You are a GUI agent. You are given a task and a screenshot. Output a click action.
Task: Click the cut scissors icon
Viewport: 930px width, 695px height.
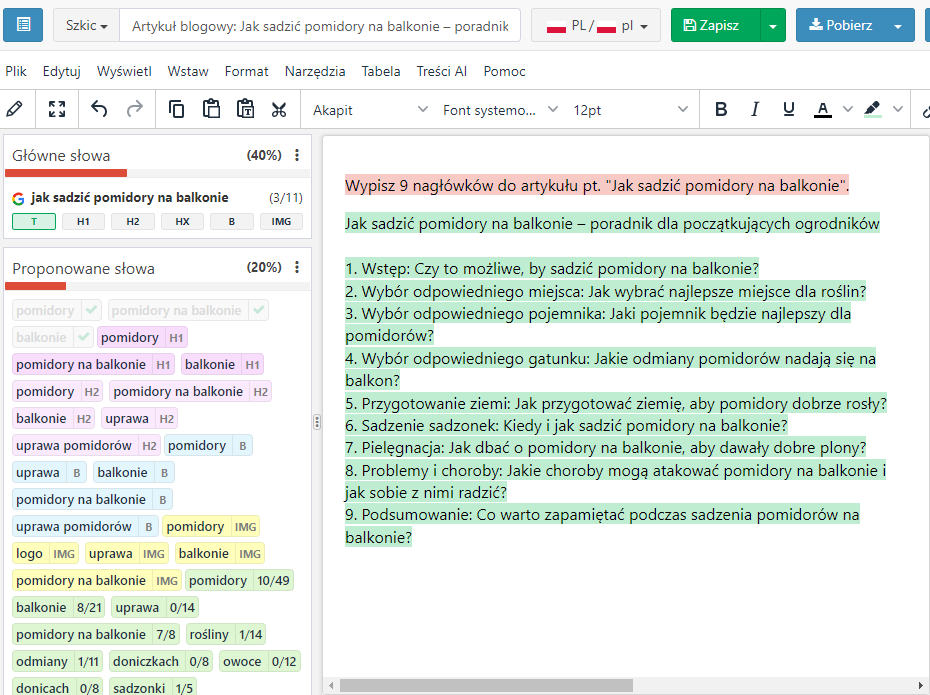click(x=279, y=109)
